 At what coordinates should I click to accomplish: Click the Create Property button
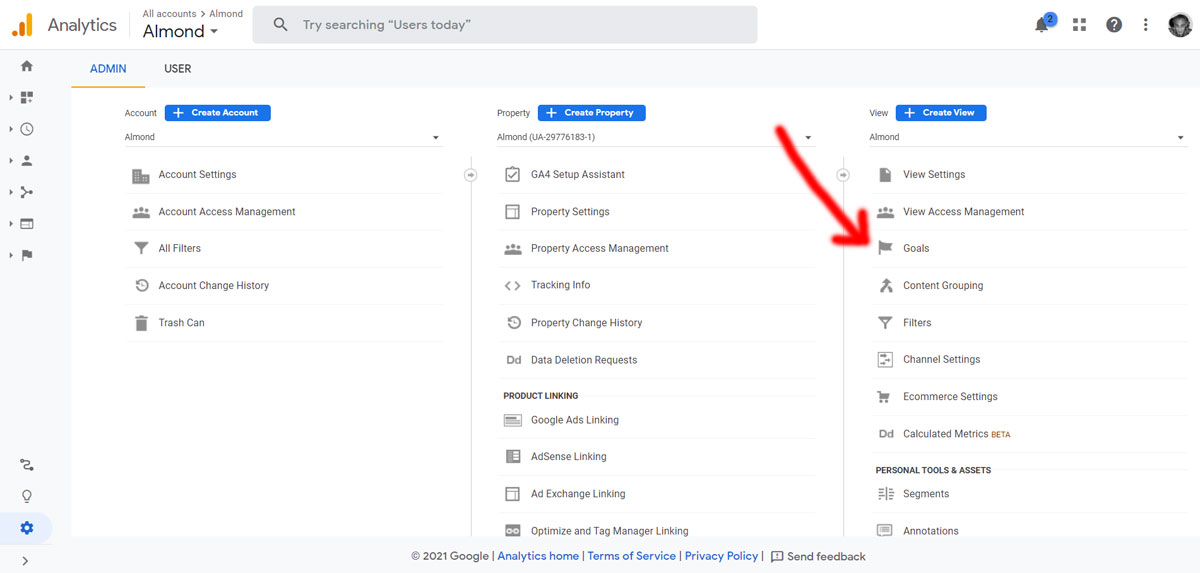coord(592,113)
